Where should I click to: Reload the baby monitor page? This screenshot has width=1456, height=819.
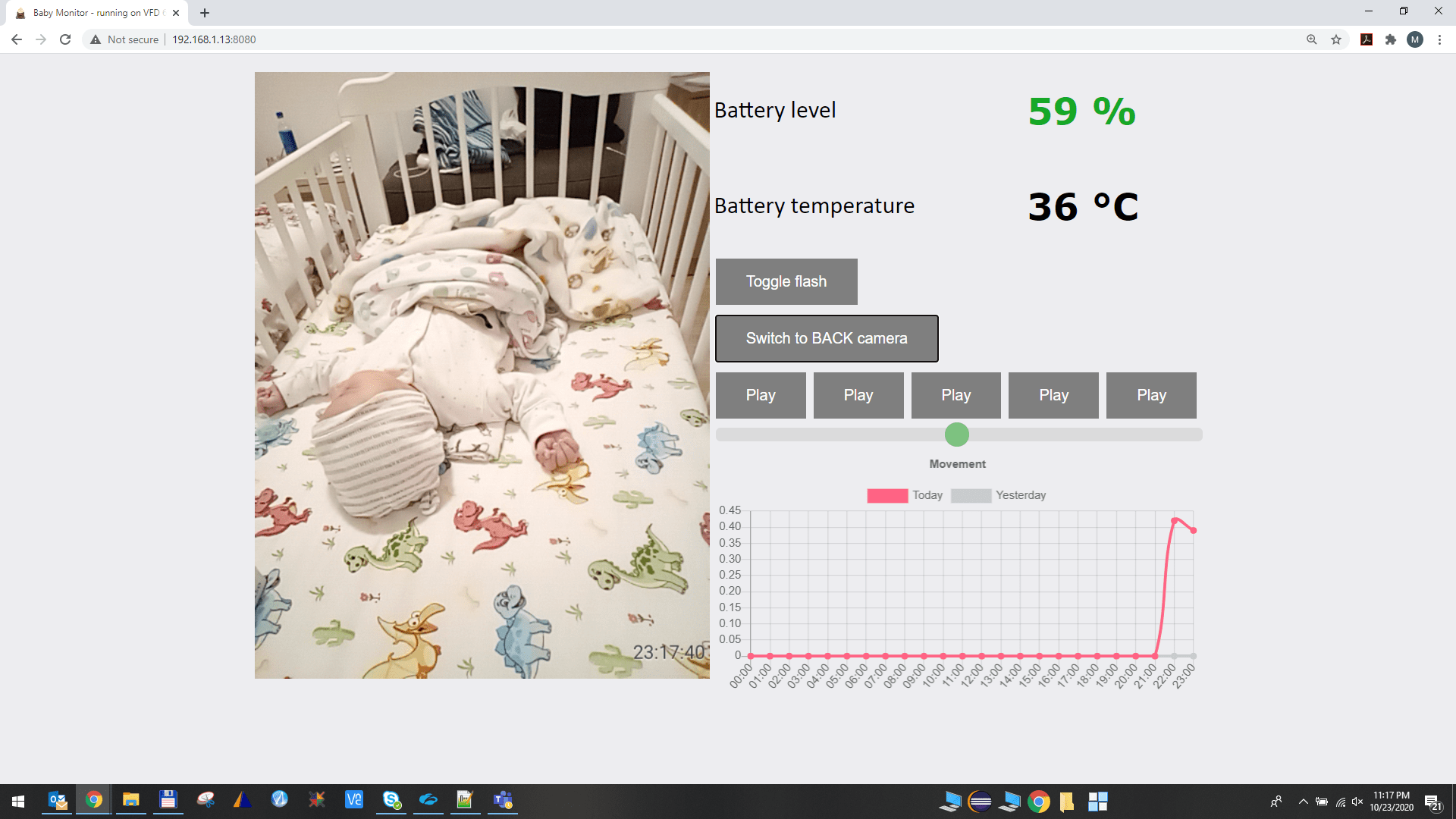click(x=64, y=39)
